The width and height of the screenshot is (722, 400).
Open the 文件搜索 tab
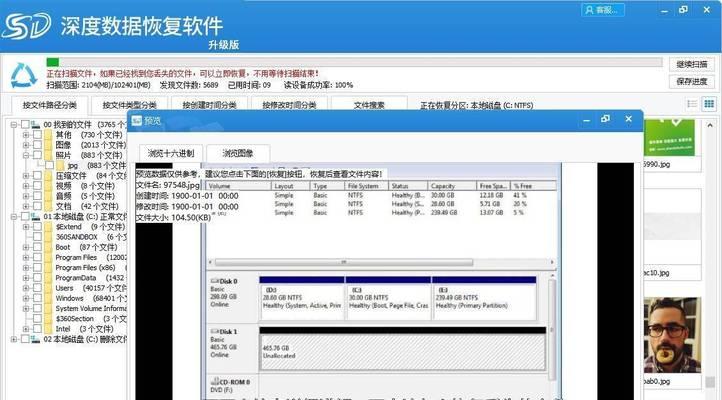pos(369,105)
